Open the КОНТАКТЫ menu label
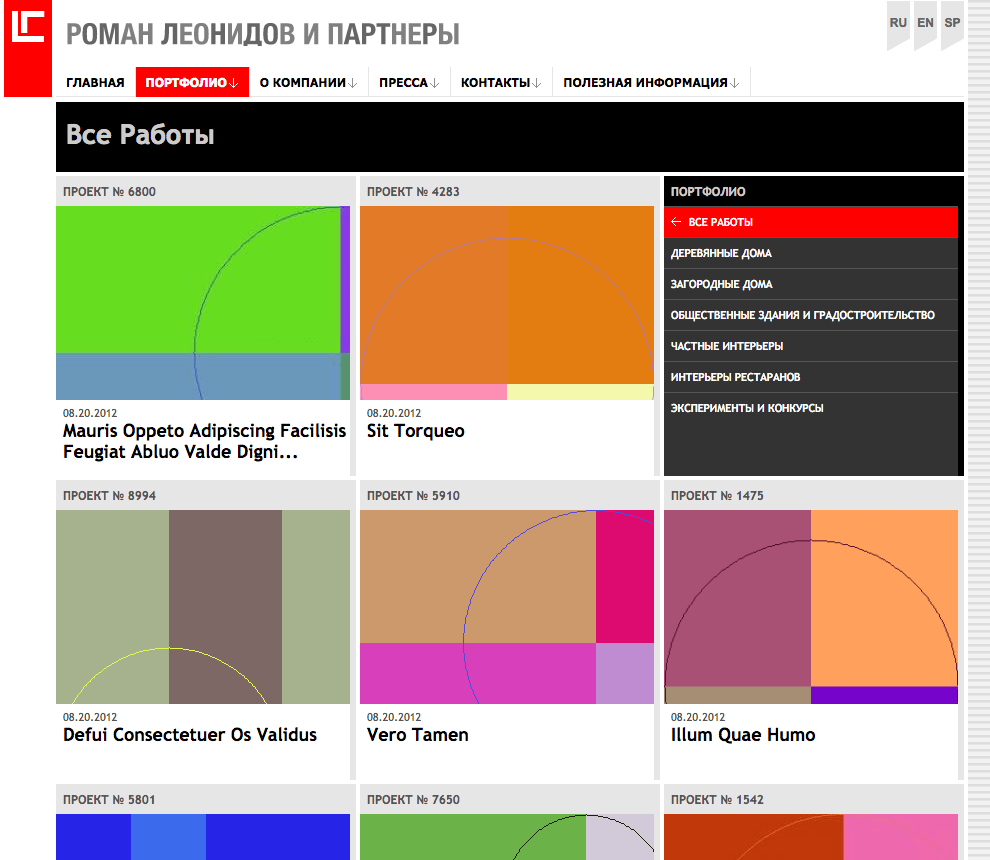 495,83
